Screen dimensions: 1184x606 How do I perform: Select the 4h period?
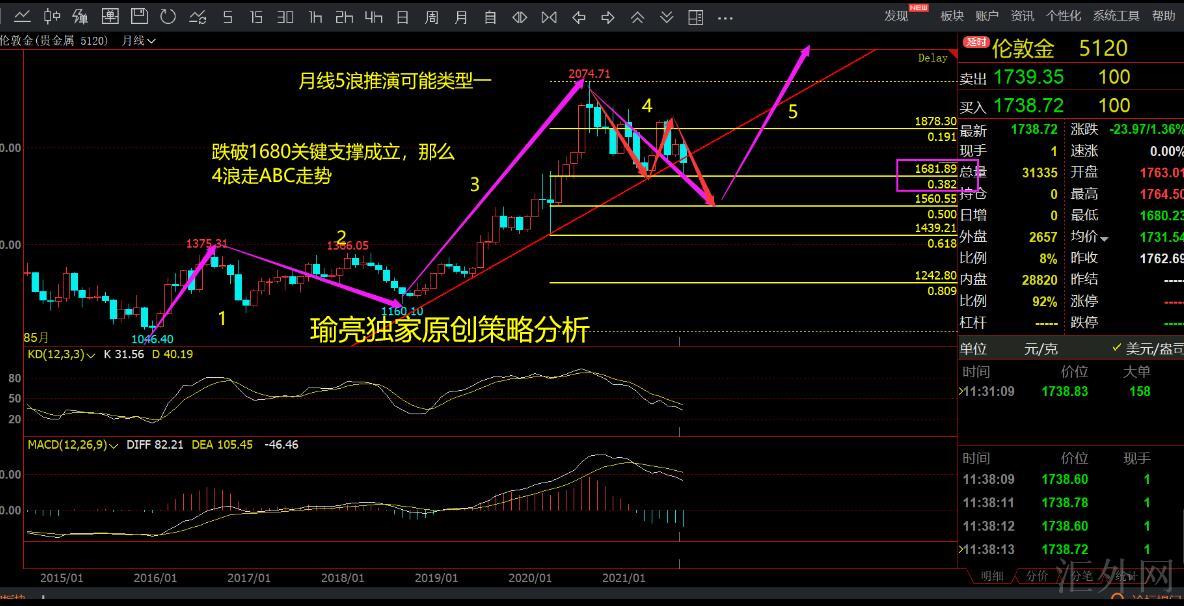coord(374,16)
